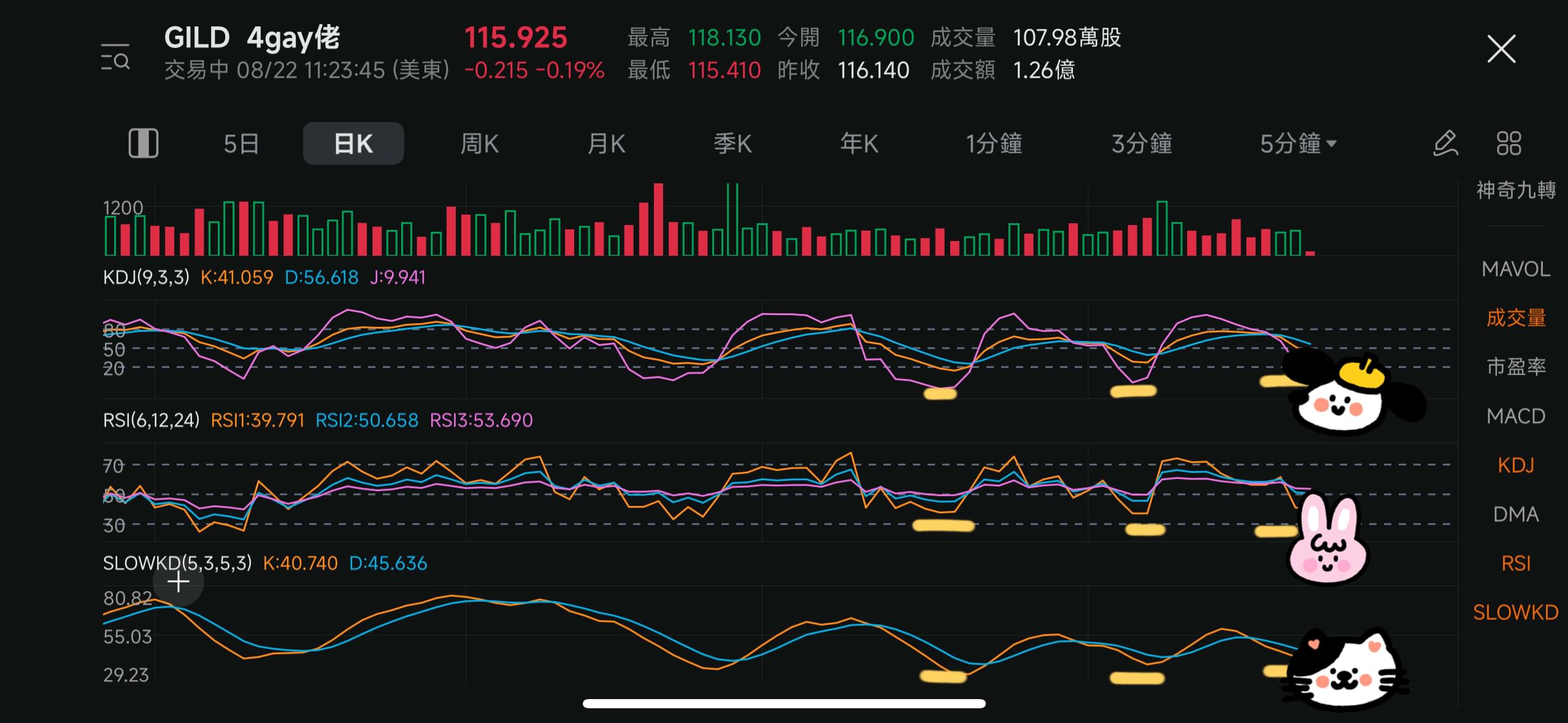Tap the 成交額 1.26億 value
This screenshot has height=723, width=1568.
point(1044,70)
